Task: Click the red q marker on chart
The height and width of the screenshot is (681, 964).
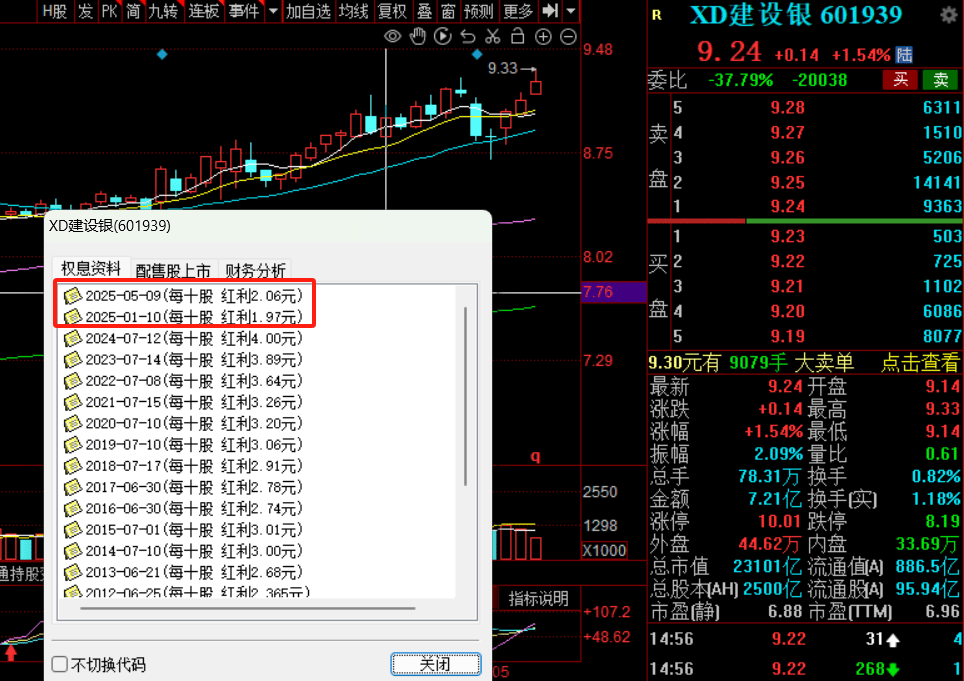Action: [x=535, y=456]
